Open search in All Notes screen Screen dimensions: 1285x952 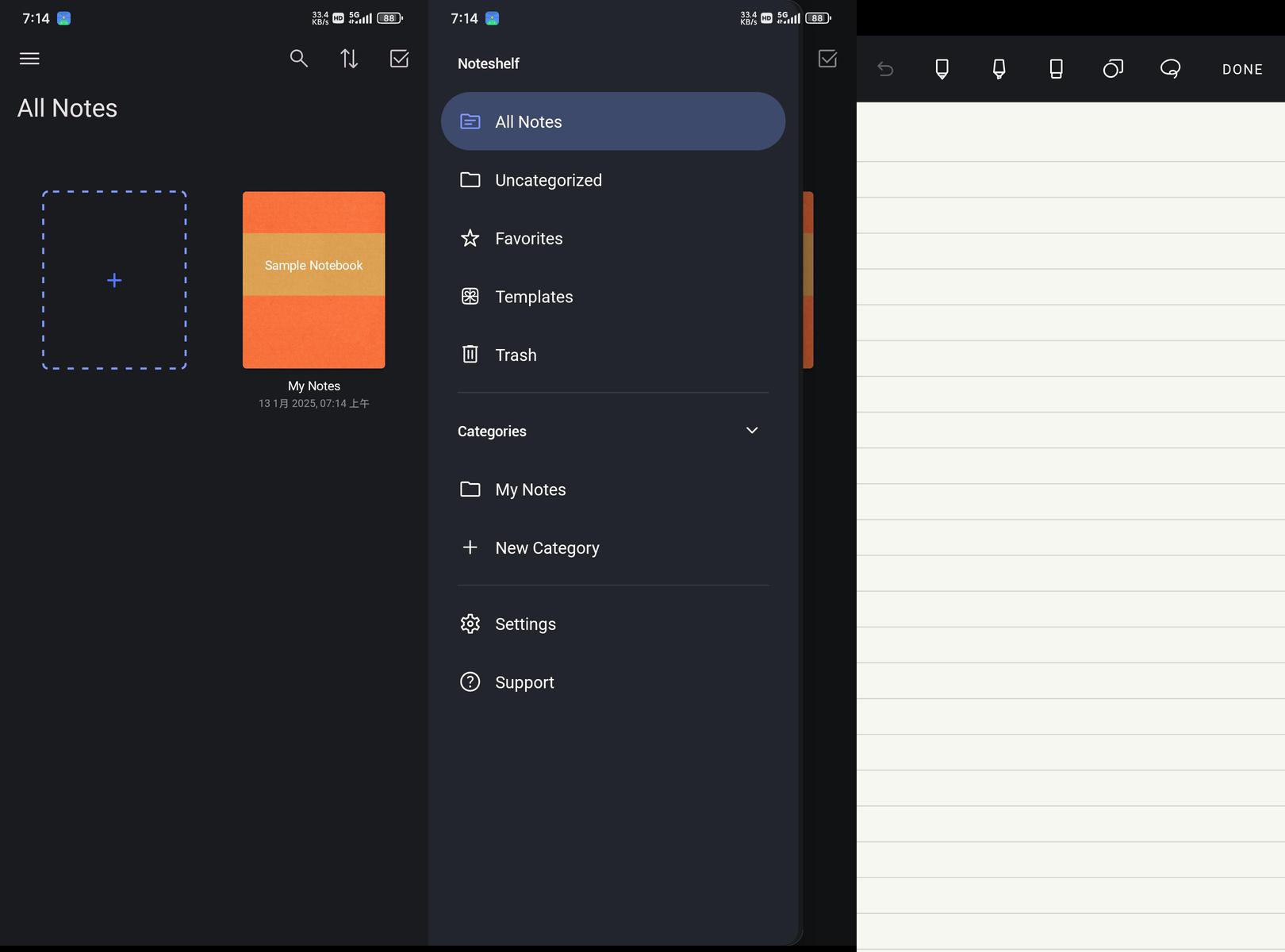(299, 59)
